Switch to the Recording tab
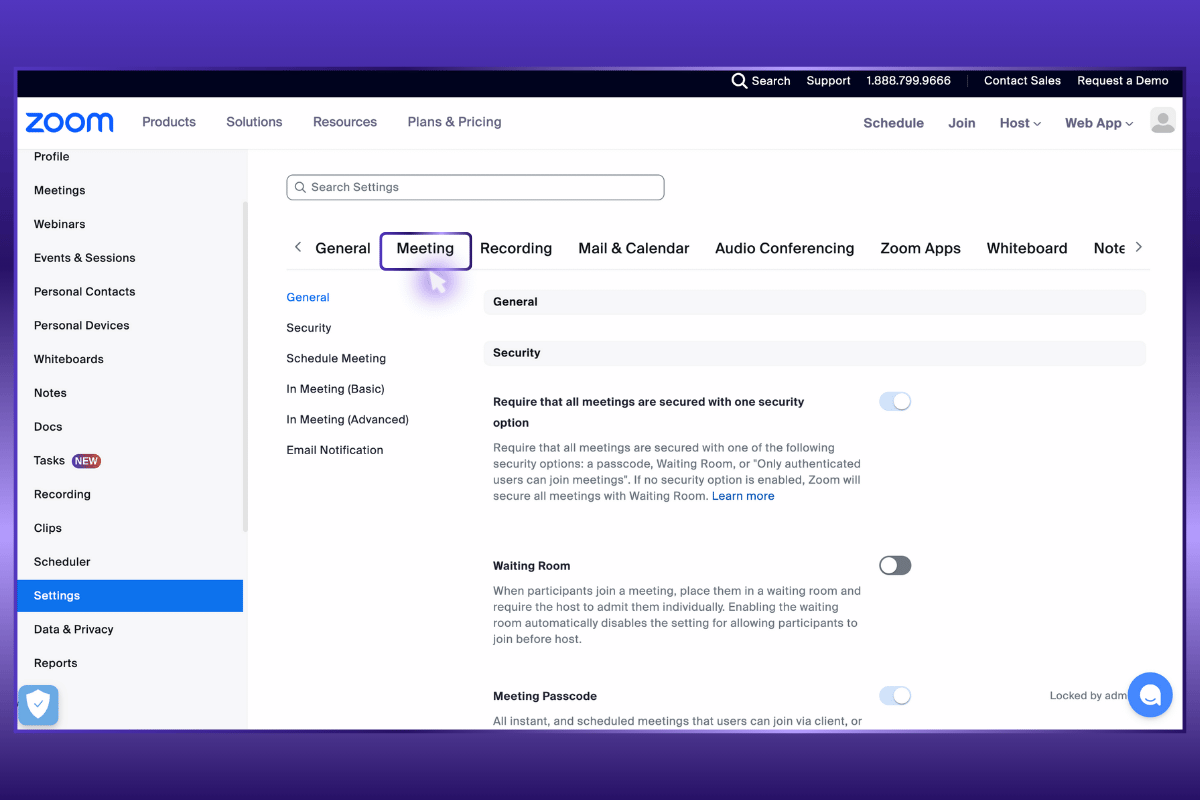This screenshot has width=1200, height=800. pyautogui.click(x=516, y=248)
